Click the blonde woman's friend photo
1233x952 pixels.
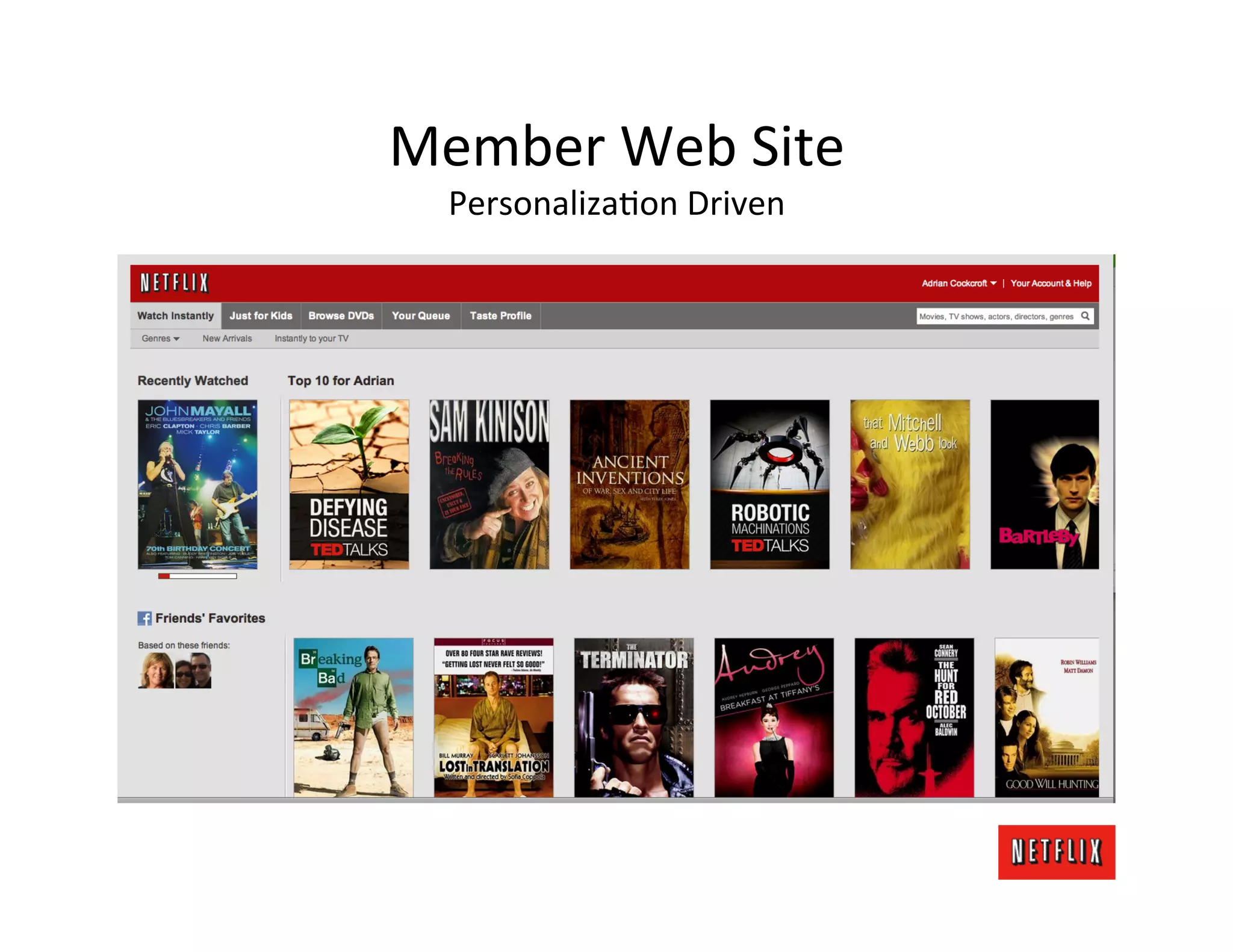click(156, 670)
